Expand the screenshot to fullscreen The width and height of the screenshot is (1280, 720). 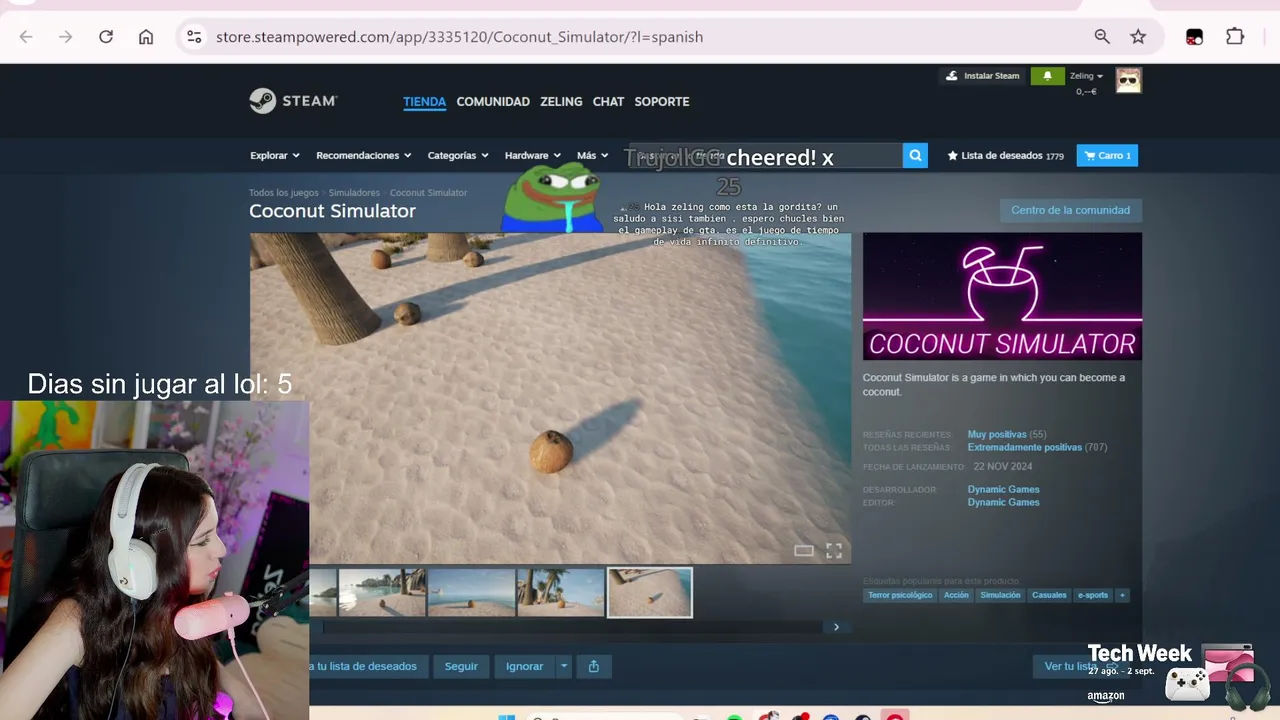[834, 551]
